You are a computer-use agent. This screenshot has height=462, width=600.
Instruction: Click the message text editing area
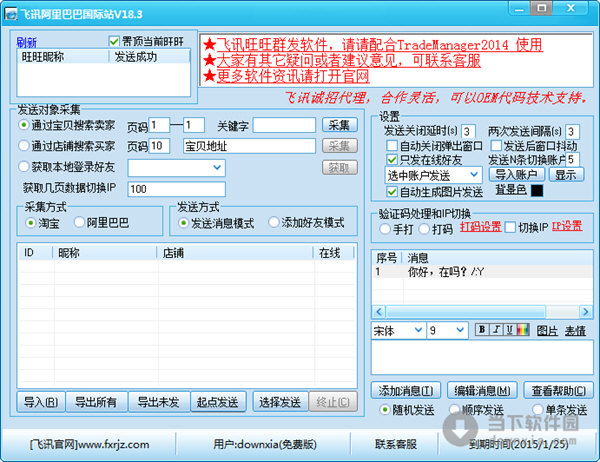point(482,358)
